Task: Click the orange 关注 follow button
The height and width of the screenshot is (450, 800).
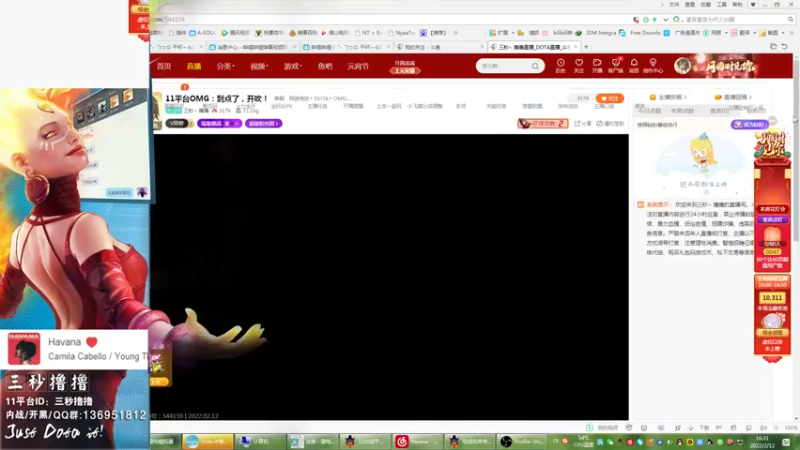Action: (x=610, y=98)
